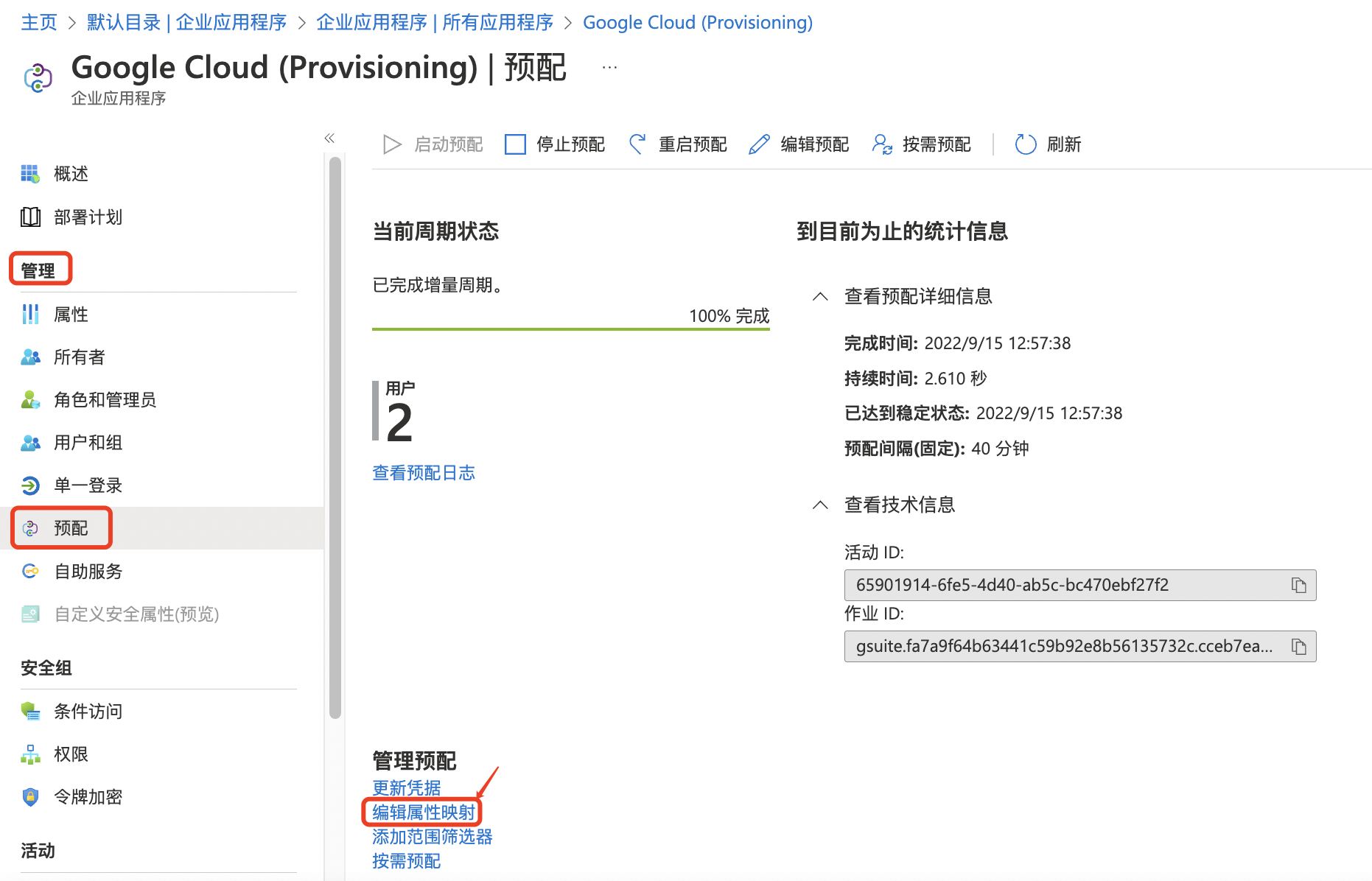Copy the 活动 ID value
This screenshot has width=1372, height=881.
(1298, 586)
